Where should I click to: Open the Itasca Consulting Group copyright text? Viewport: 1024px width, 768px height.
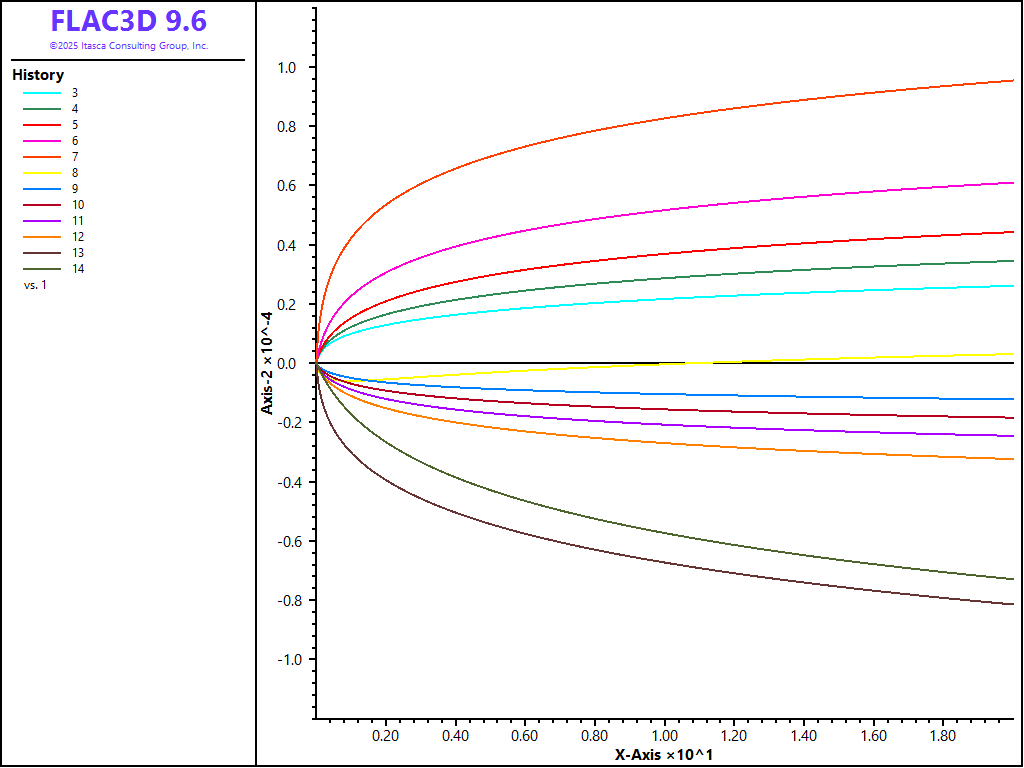coord(129,46)
